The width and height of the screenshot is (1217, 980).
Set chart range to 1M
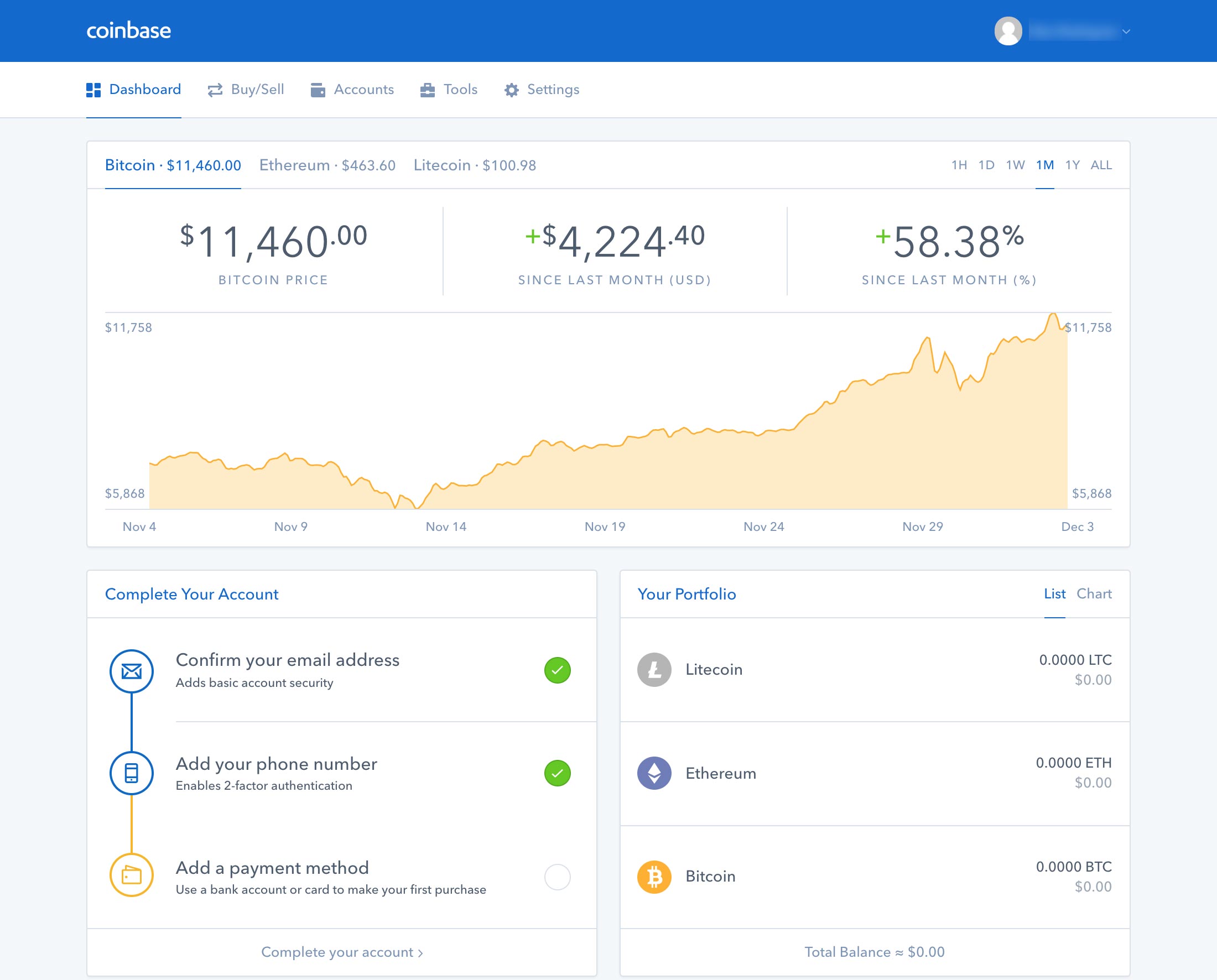(x=1044, y=165)
